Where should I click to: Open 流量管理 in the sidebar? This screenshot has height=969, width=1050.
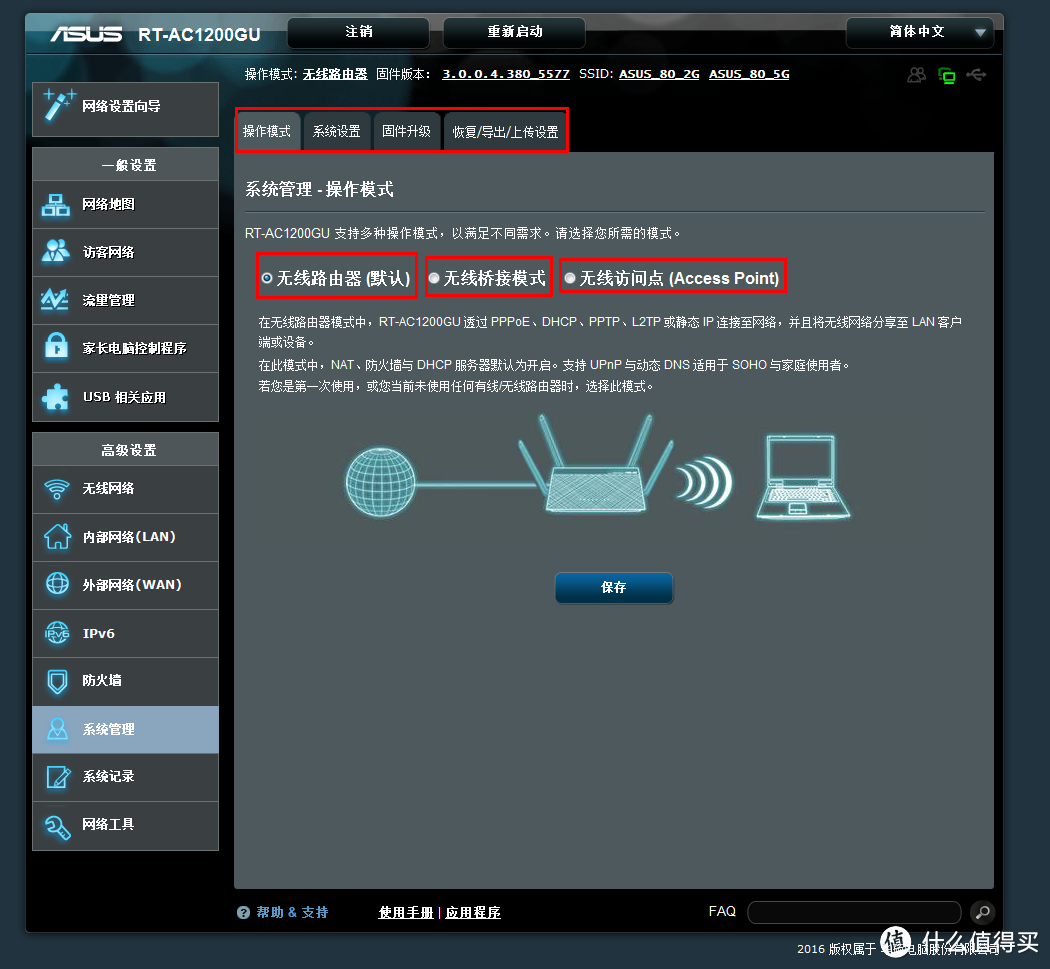coord(125,300)
